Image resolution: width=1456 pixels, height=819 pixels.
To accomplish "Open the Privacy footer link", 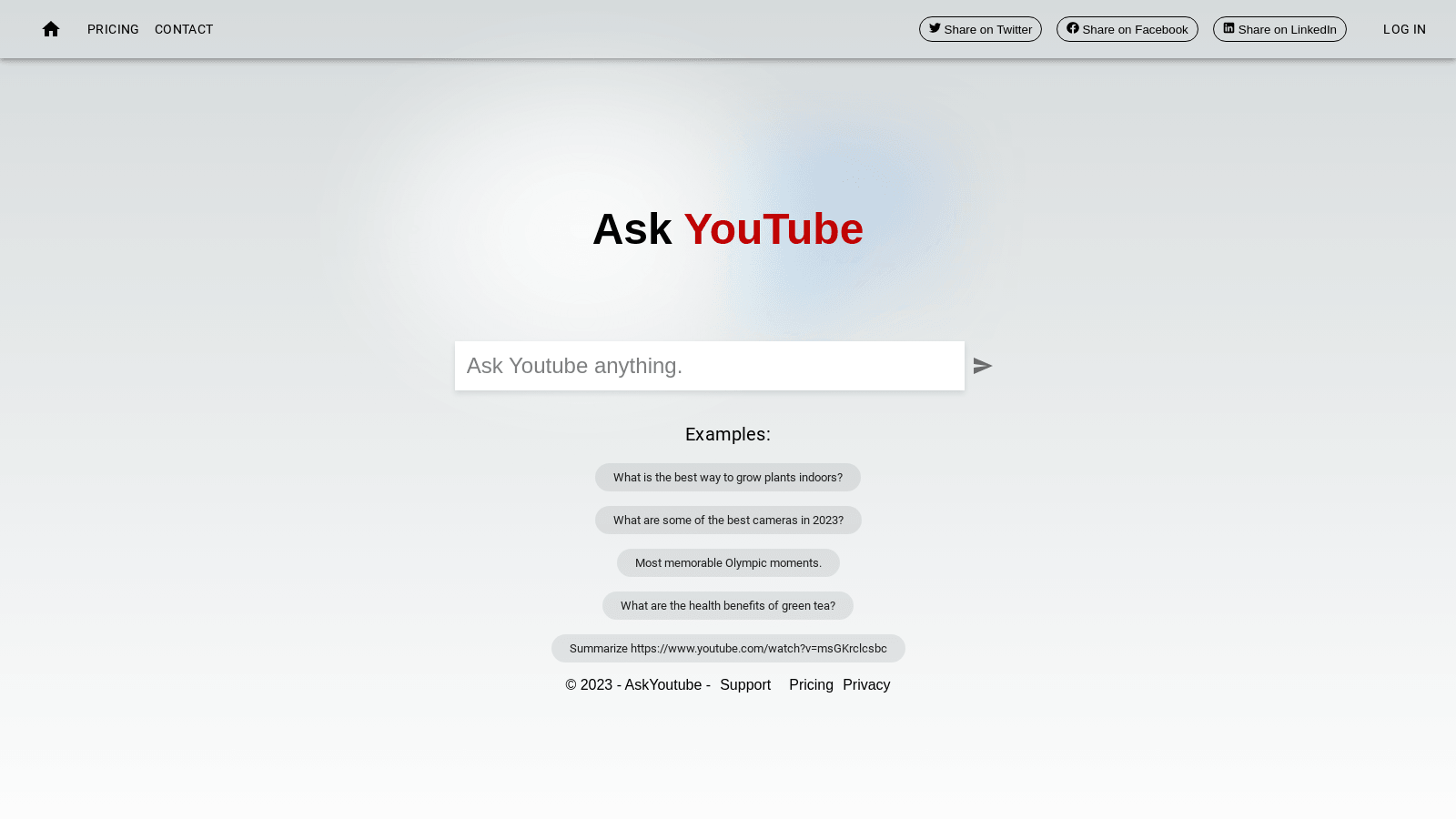I will pos(866,684).
